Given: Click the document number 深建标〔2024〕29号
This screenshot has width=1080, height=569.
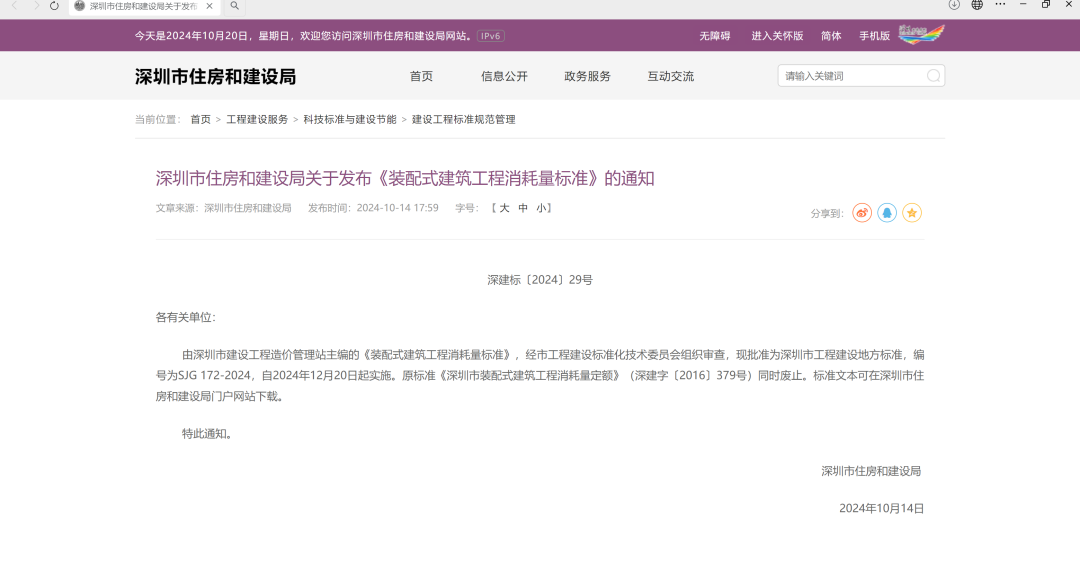Looking at the screenshot, I should (x=540, y=280).
